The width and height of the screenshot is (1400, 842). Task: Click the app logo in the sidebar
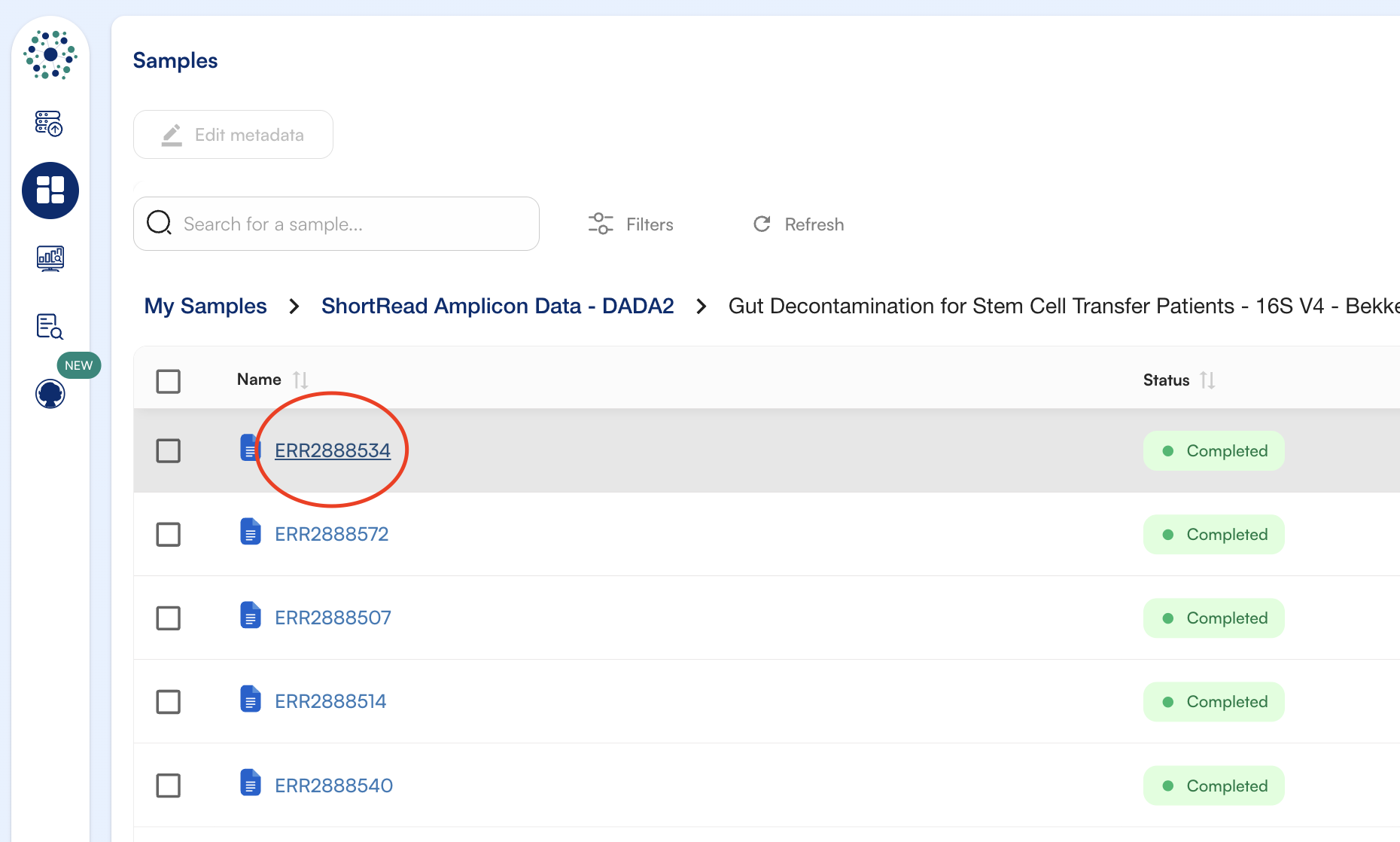pyautogui.click(x=50, y=54)
